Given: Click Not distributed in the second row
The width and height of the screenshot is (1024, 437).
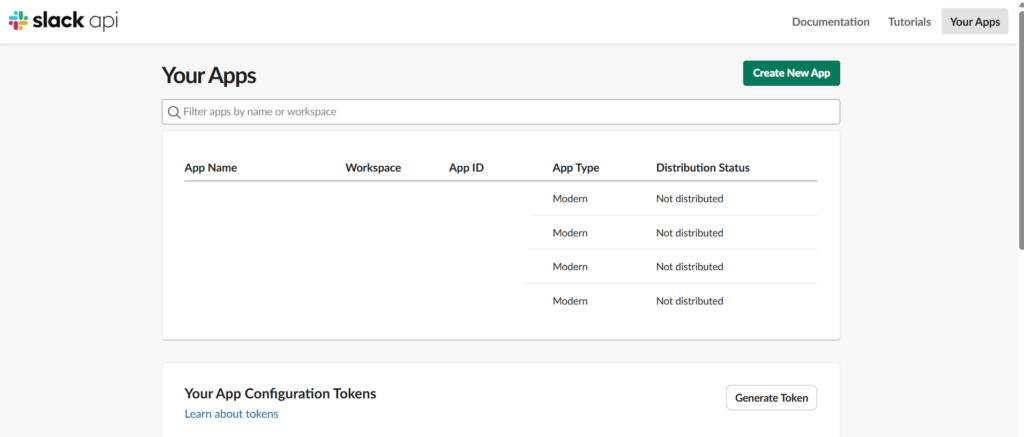Looking at the screenshot, I should point(689,233).
